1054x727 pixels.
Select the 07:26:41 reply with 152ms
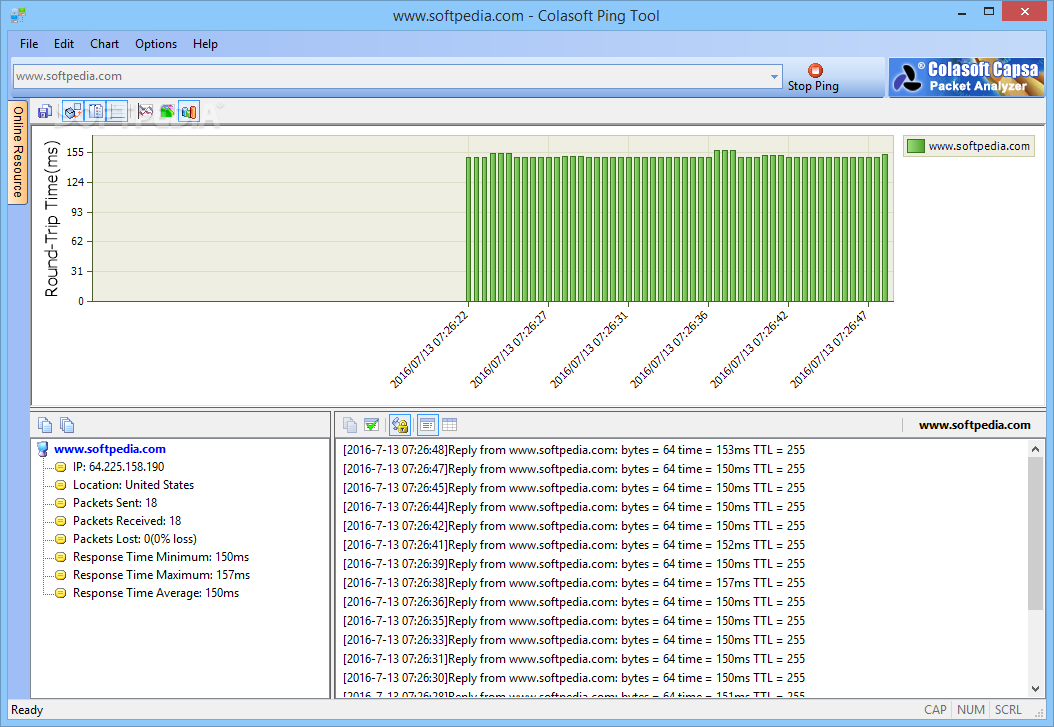(x=574, y=545)
